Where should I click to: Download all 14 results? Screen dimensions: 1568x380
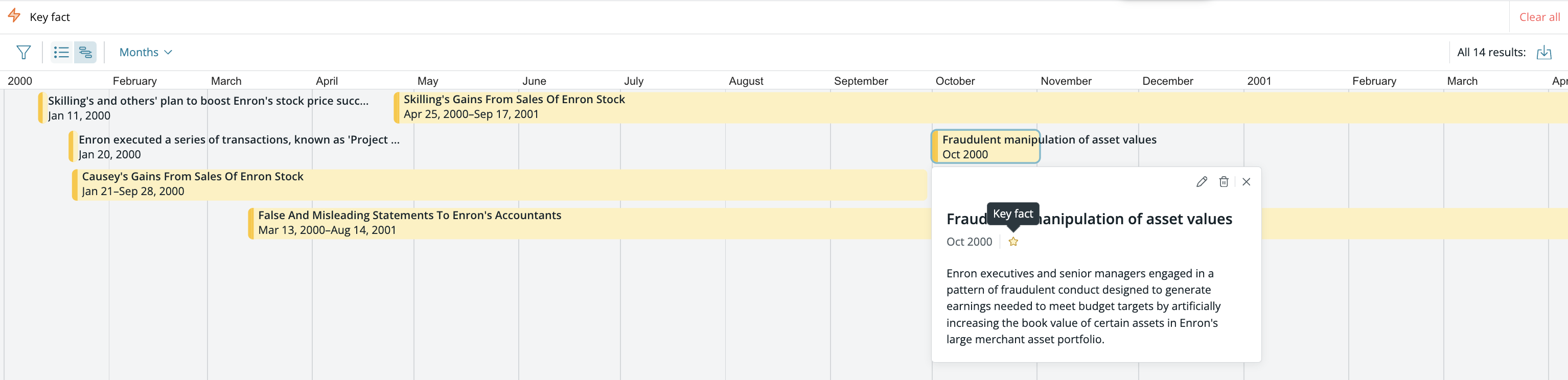click(x=1543, y=52)
